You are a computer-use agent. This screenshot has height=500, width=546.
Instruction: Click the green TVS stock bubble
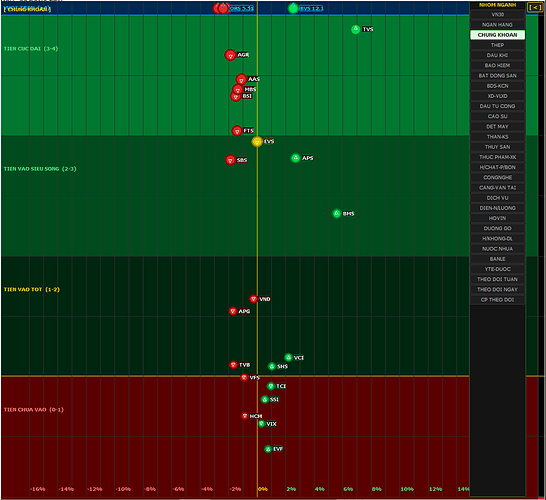[355, 29]
